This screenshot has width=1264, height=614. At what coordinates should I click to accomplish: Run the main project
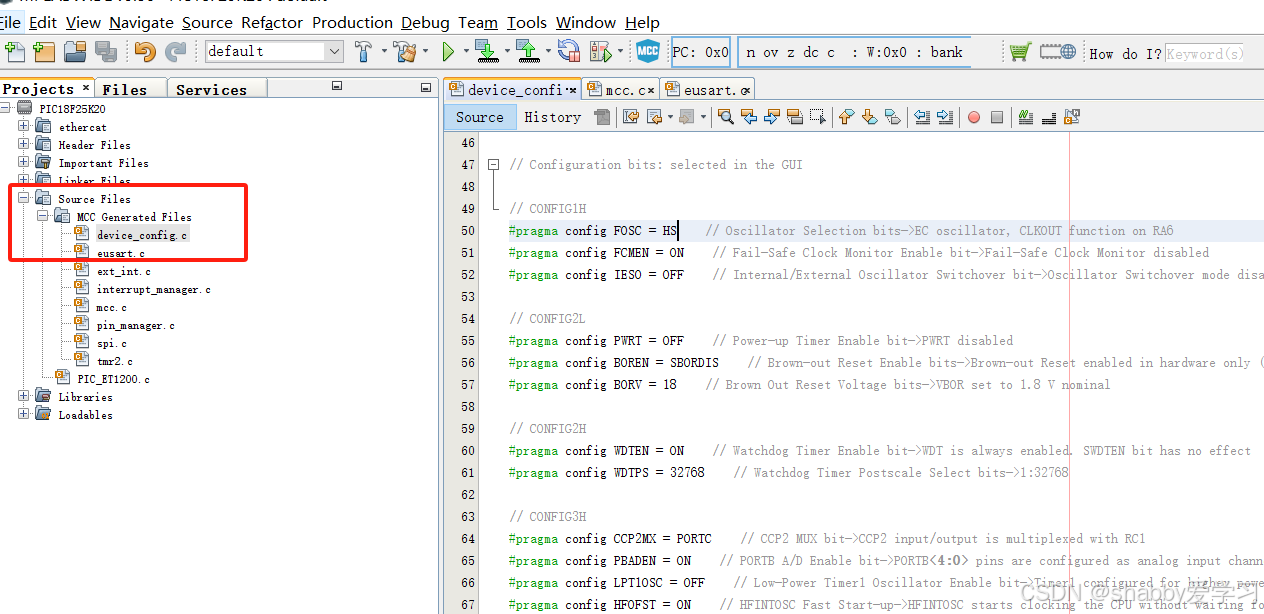(x=448, y=51)
